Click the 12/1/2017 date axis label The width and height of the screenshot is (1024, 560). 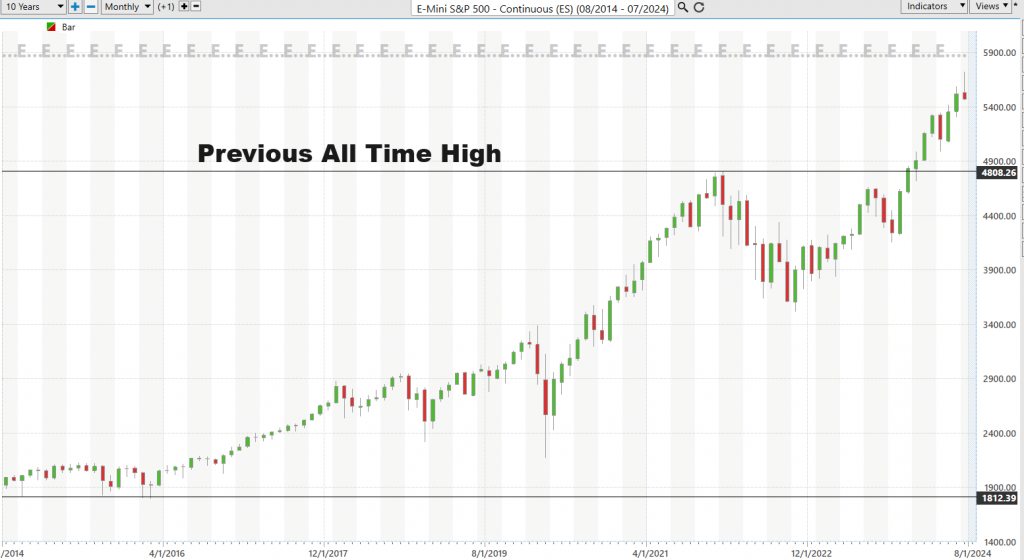click(328, 553)
